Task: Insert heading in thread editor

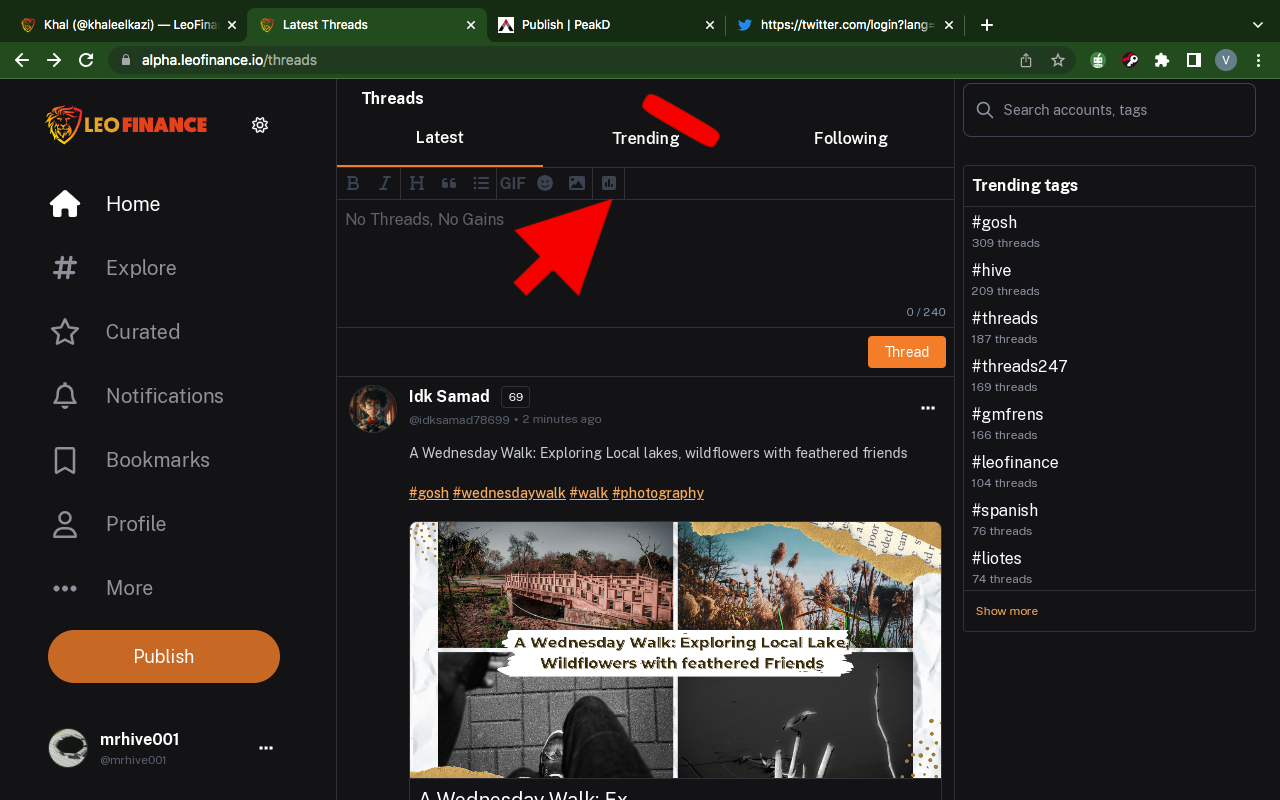Action: [417, 183]
